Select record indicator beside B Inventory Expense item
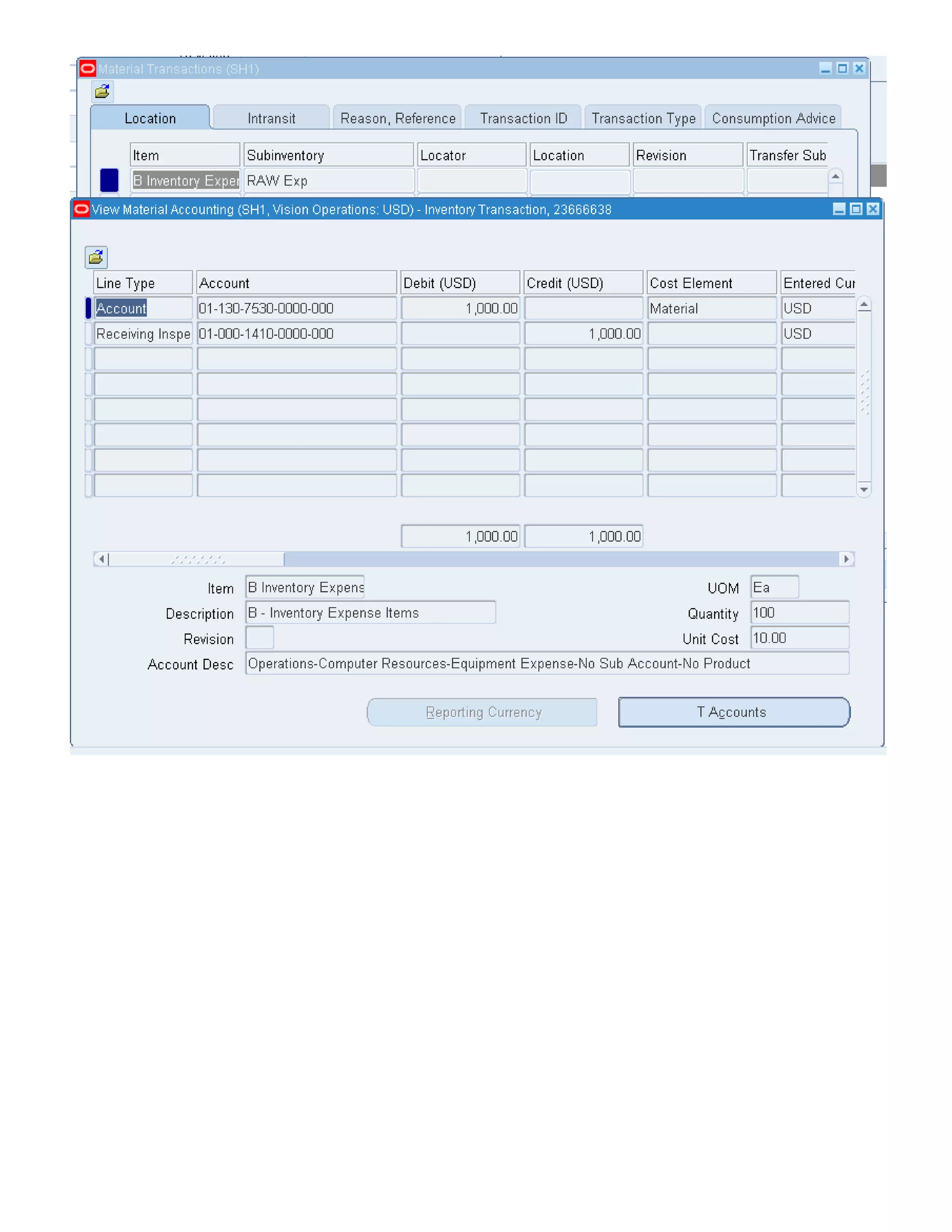This screenshot has width=952, height=1232. [109, 180]
